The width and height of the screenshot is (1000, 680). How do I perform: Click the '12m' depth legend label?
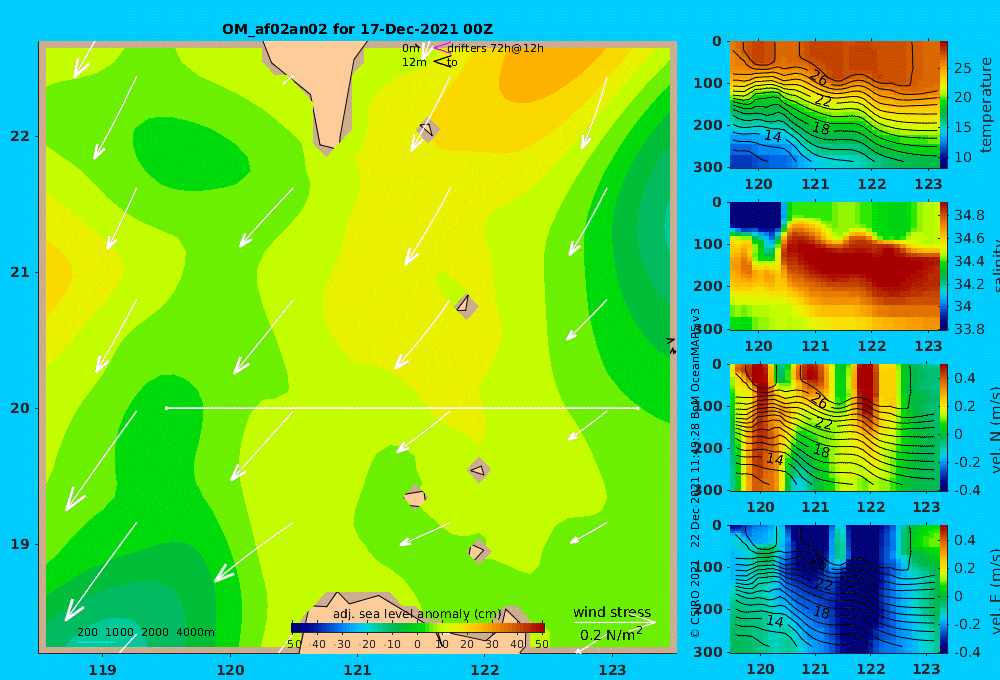pyautogui.click(x=414, y=62)
